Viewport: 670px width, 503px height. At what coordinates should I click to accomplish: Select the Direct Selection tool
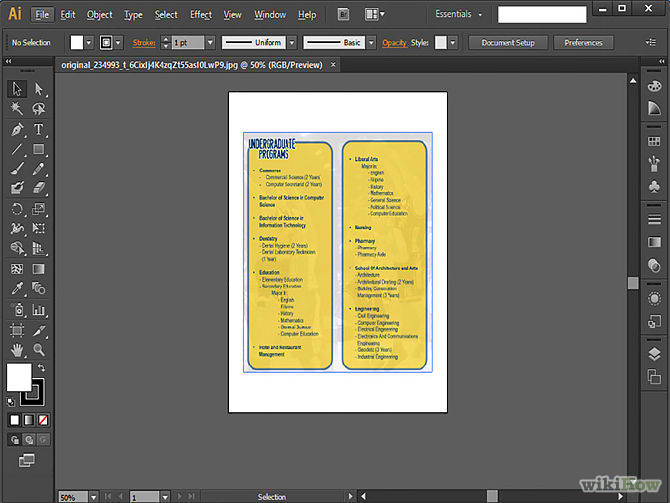(38, 89)
